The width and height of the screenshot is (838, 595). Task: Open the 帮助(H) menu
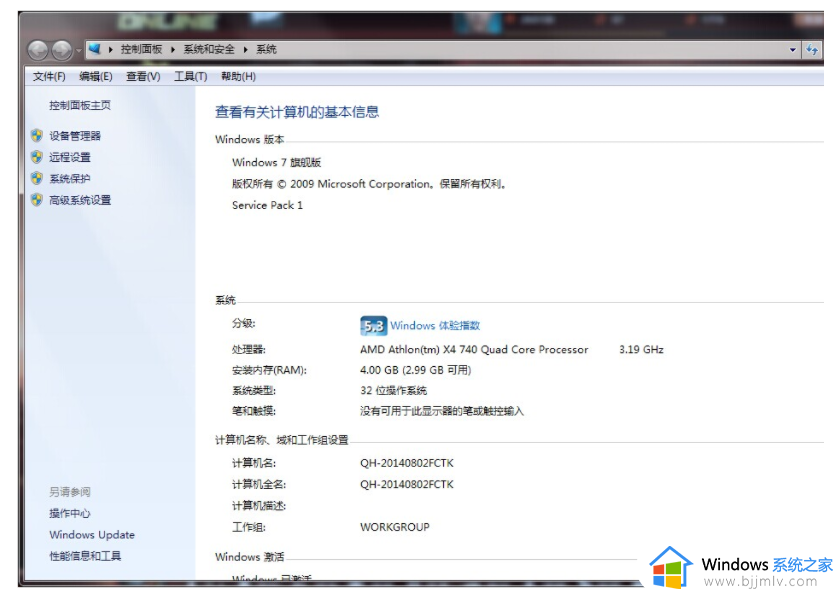click(238, 76)
